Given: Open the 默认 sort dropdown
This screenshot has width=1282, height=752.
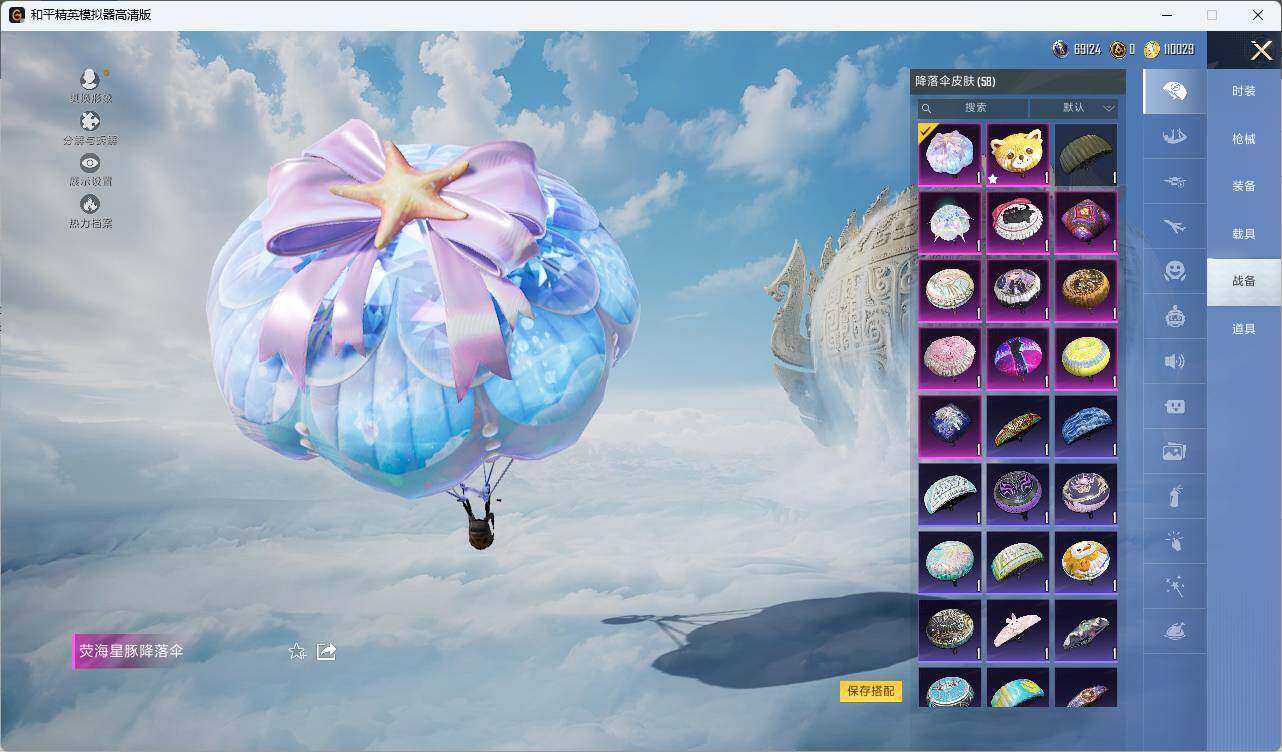Looking at the screenshot, I should point(1074,108).
